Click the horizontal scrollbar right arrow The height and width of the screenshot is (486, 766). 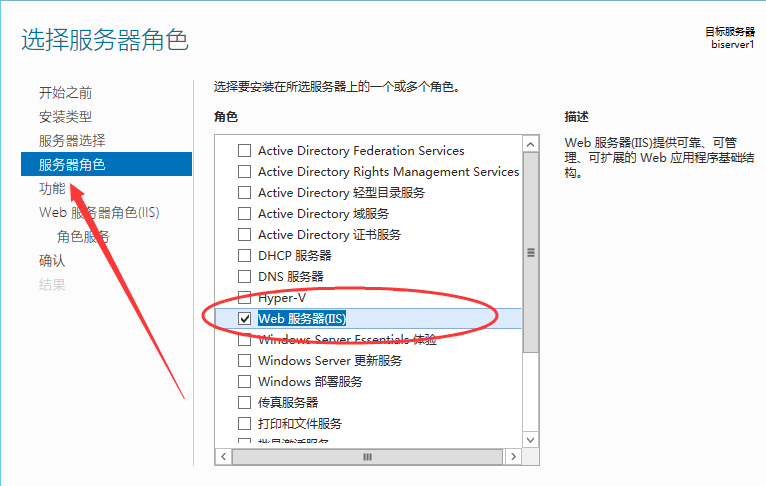(x=514, y=457)
